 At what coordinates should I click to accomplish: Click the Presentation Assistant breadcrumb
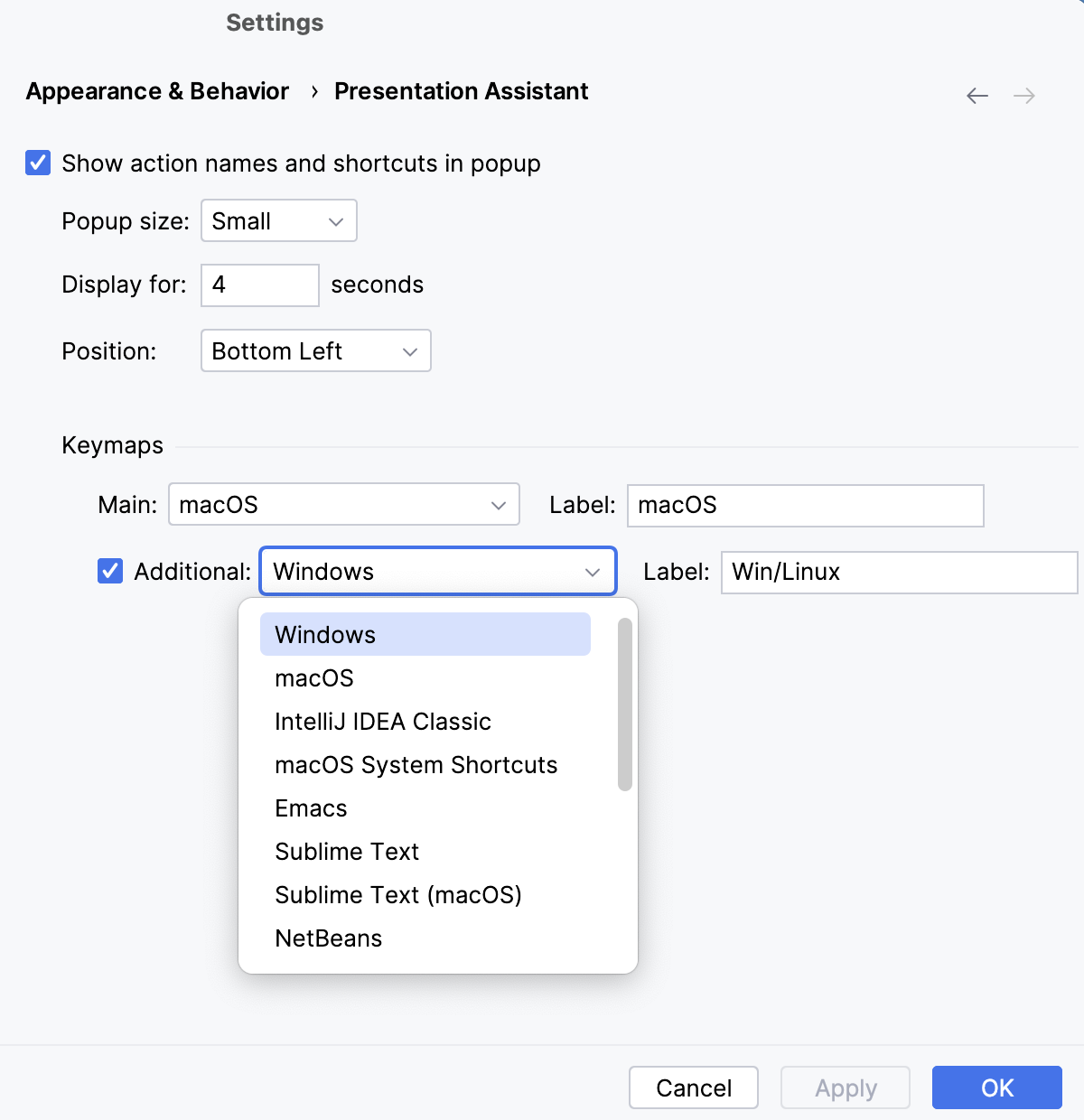pos(461,91)
